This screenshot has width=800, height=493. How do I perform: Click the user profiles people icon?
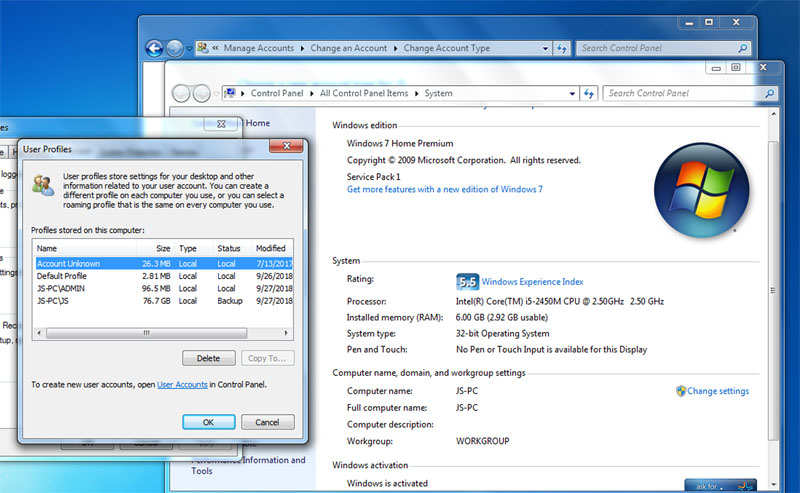point(43,185)
